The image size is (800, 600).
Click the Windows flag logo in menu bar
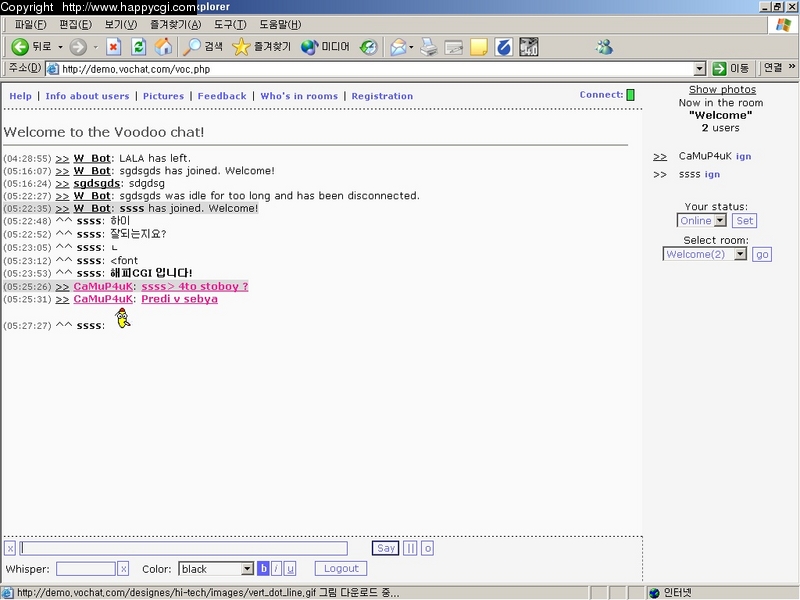coord(783,24)
